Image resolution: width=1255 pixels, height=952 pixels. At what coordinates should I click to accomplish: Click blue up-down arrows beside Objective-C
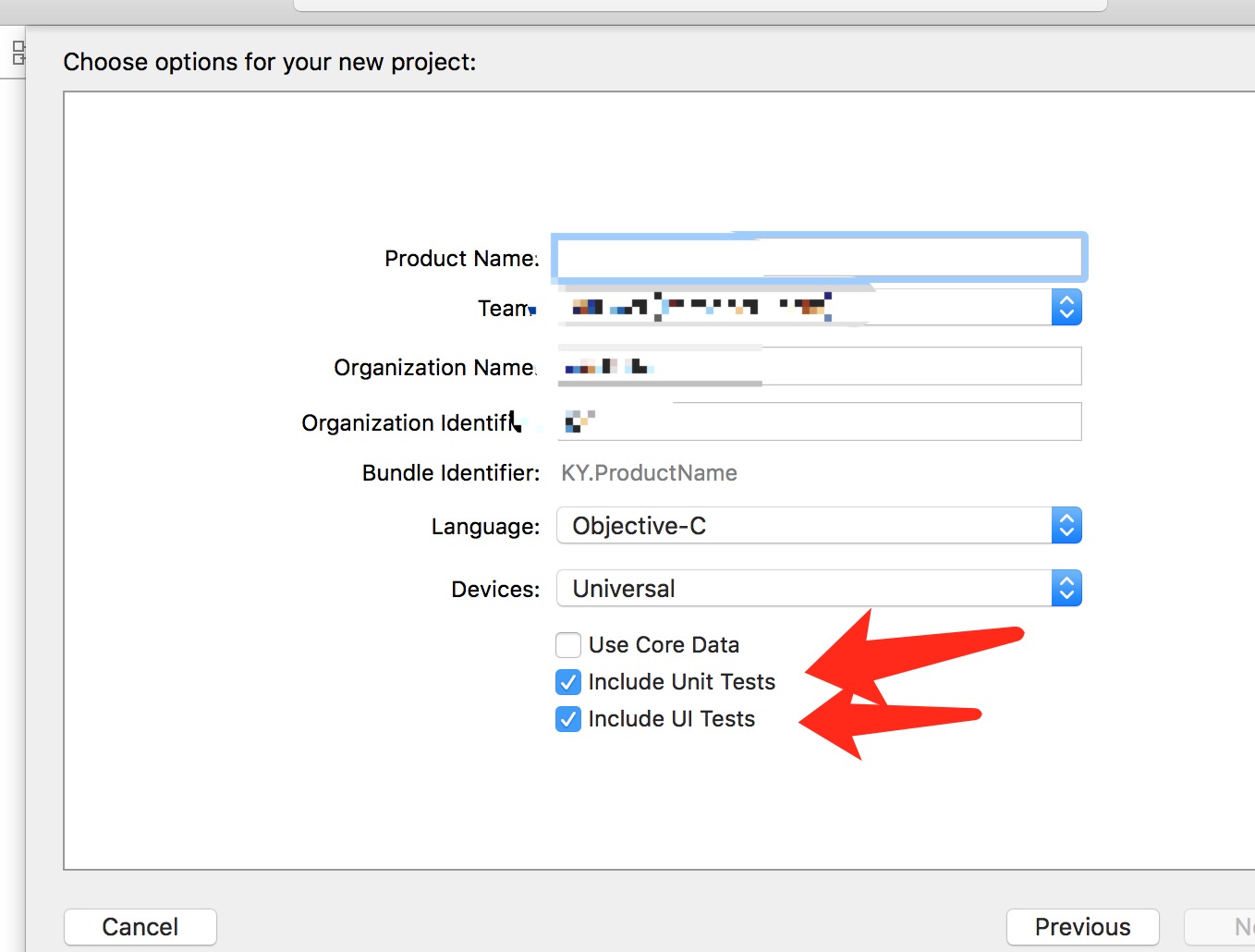click(x=1066, y=526)
